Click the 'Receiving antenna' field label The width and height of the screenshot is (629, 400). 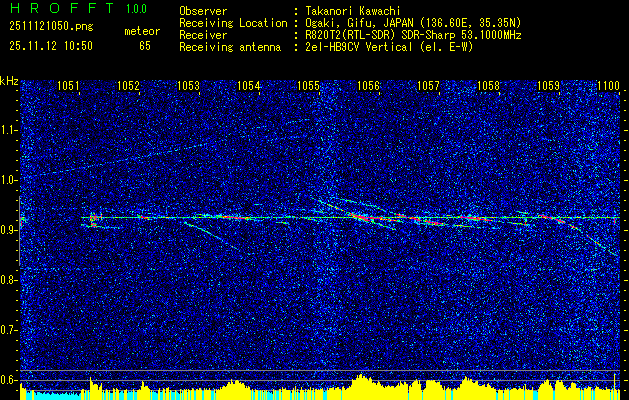point(230,47)
